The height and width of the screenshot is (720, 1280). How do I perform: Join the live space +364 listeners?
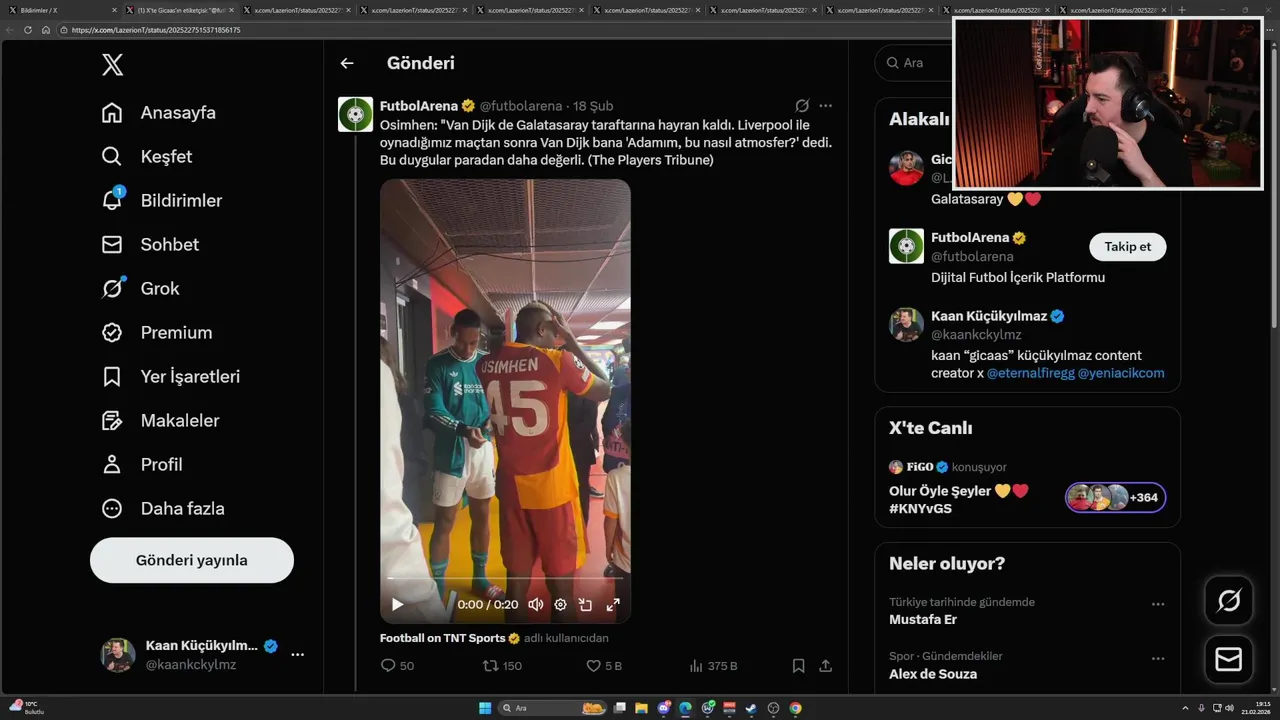(x=1116, y=497)
